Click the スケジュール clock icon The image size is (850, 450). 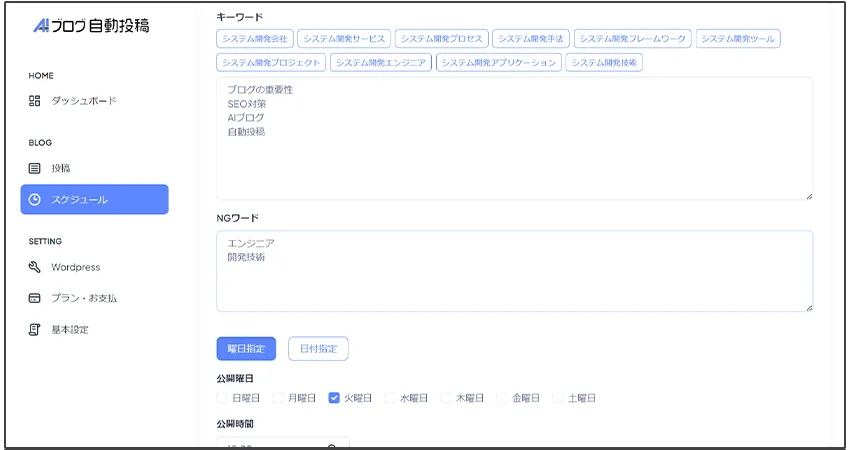[x=35, y=200]
